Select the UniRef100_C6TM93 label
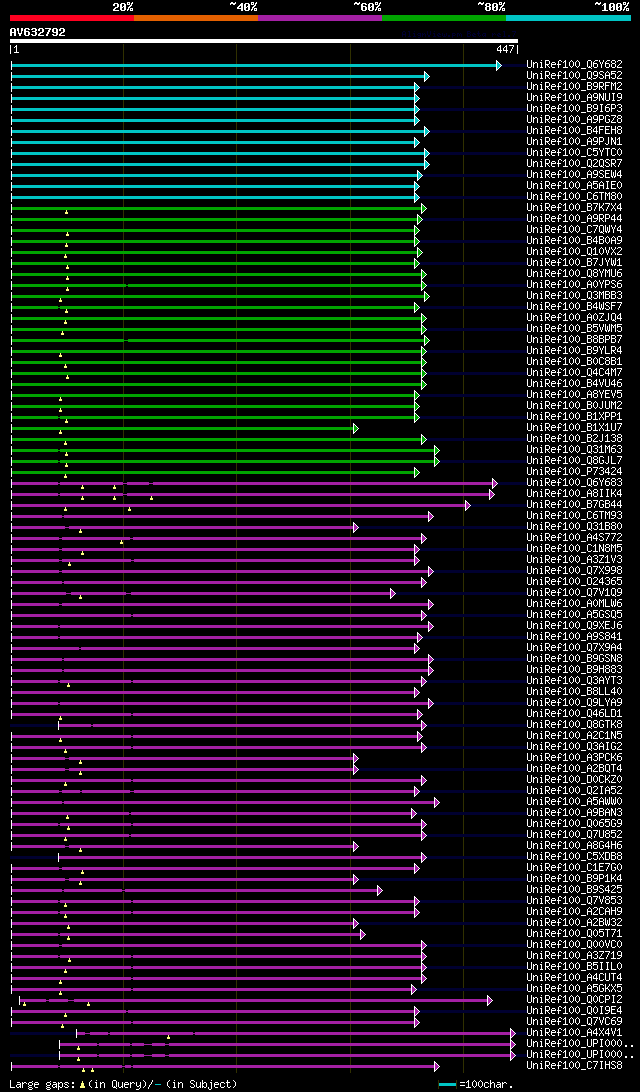Image resolution: width=640 pixels, height=1092 pixels. point(575,516)
